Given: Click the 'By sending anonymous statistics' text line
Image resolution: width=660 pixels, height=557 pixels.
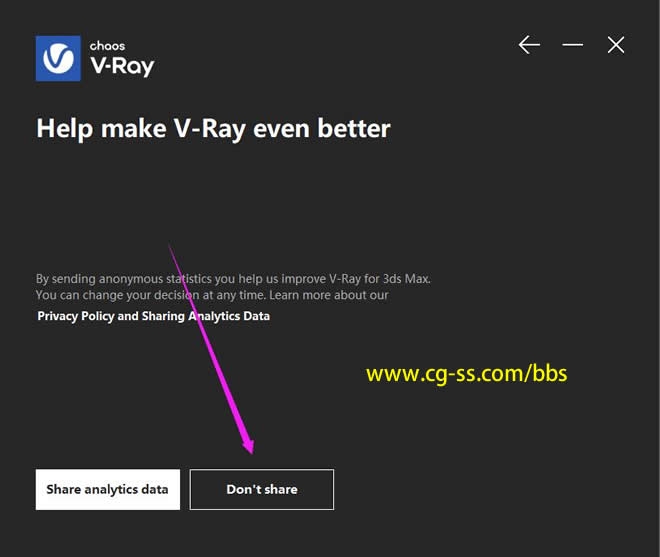Looking at the screenshot, I should 233,279.
